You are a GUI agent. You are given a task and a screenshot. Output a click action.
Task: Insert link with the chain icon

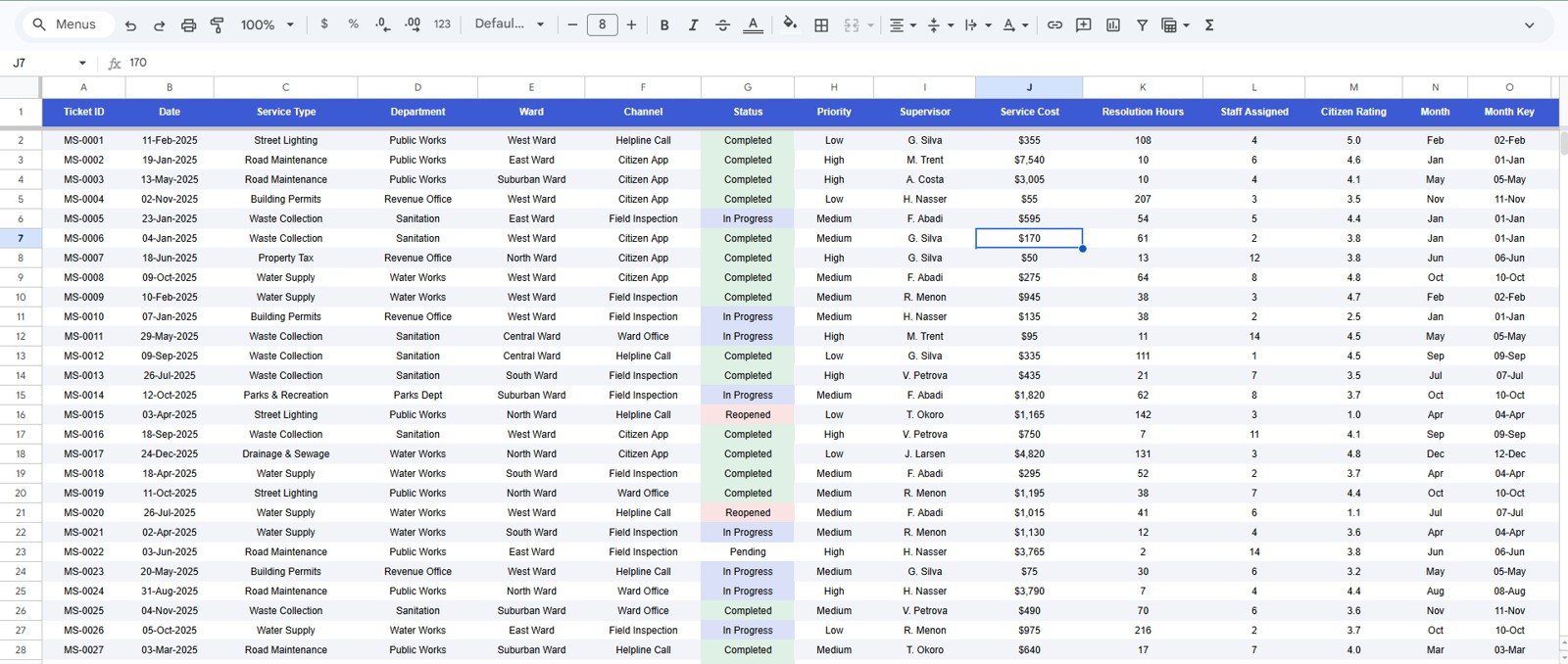(1054, 24)
